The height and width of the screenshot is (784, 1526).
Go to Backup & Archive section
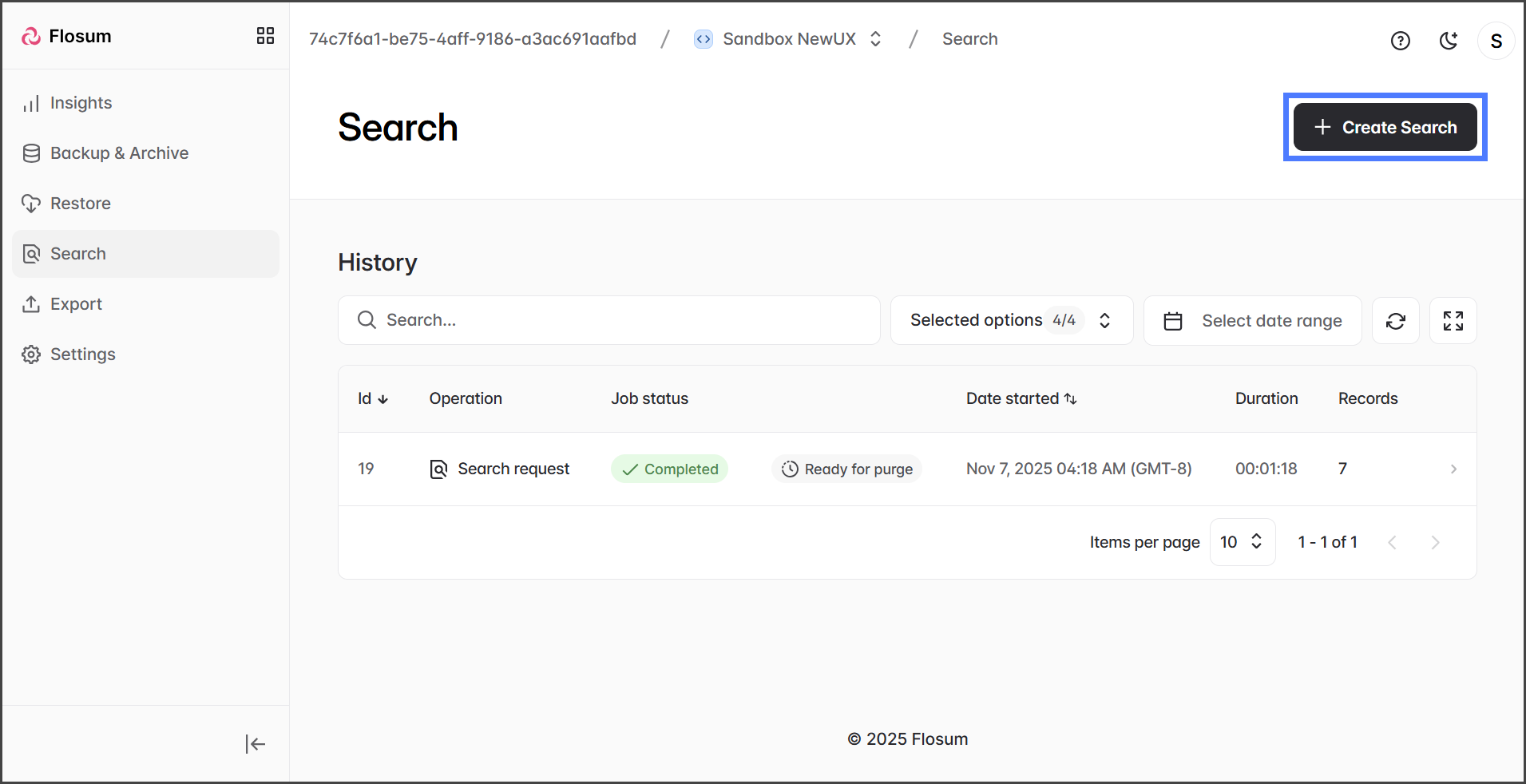click(x=119, y=153)
